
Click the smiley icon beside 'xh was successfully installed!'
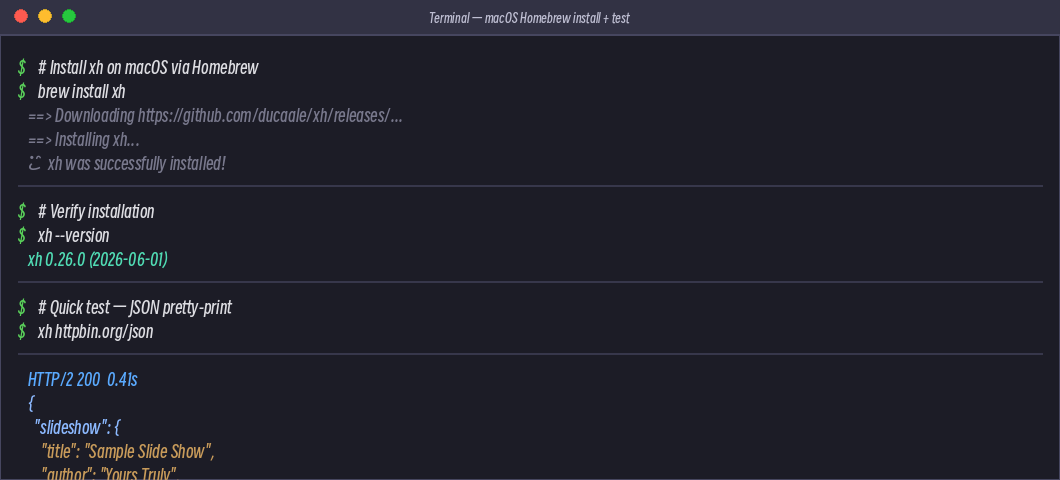pos(35,164)
